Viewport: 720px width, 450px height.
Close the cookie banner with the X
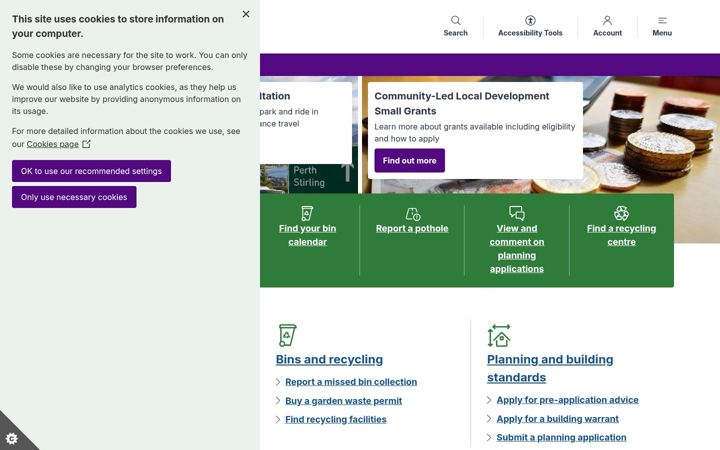pyautogui.click(x=246, y=14)
